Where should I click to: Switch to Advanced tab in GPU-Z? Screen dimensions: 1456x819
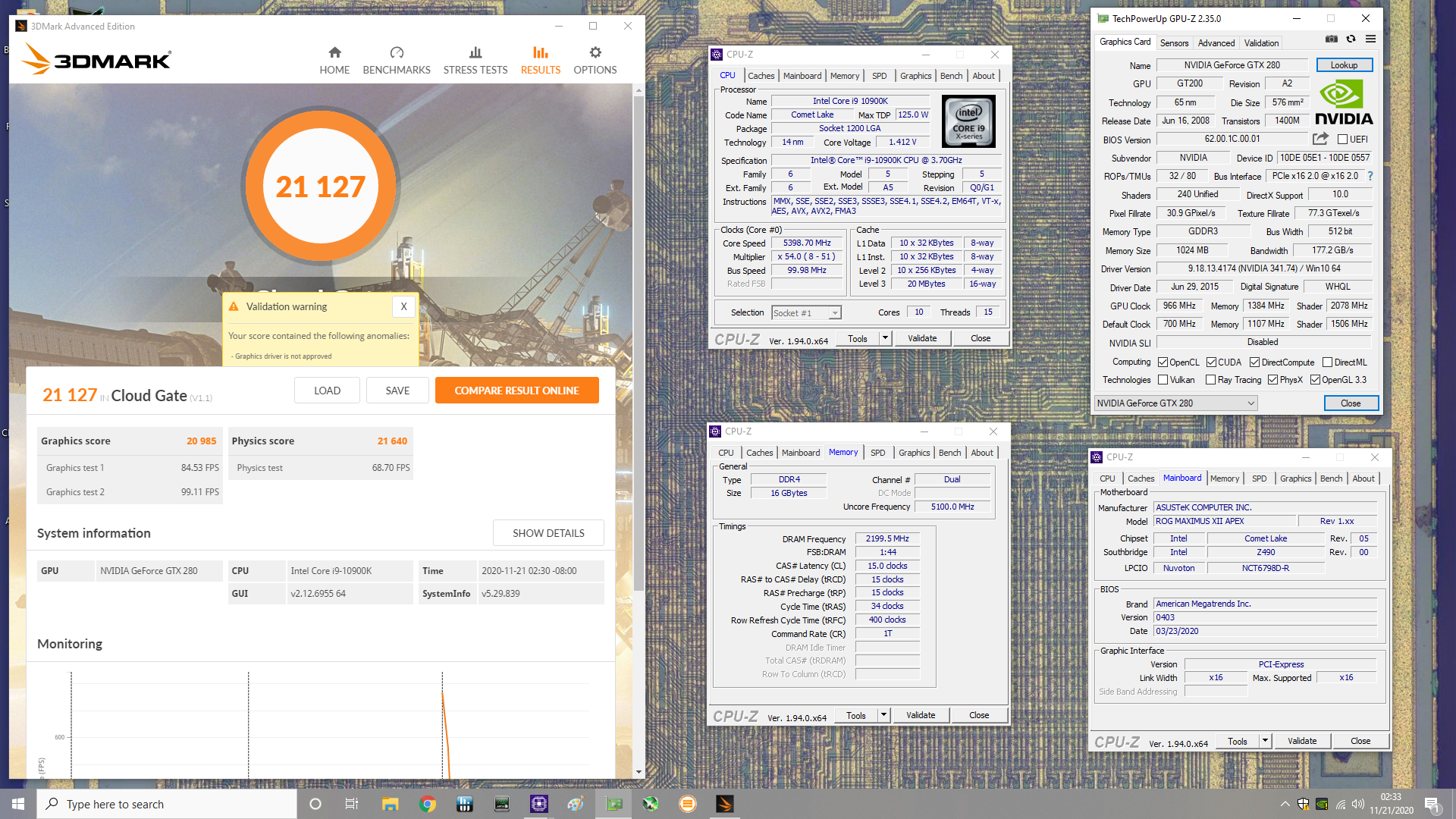pyautogui.click(x=1216, y=43)
